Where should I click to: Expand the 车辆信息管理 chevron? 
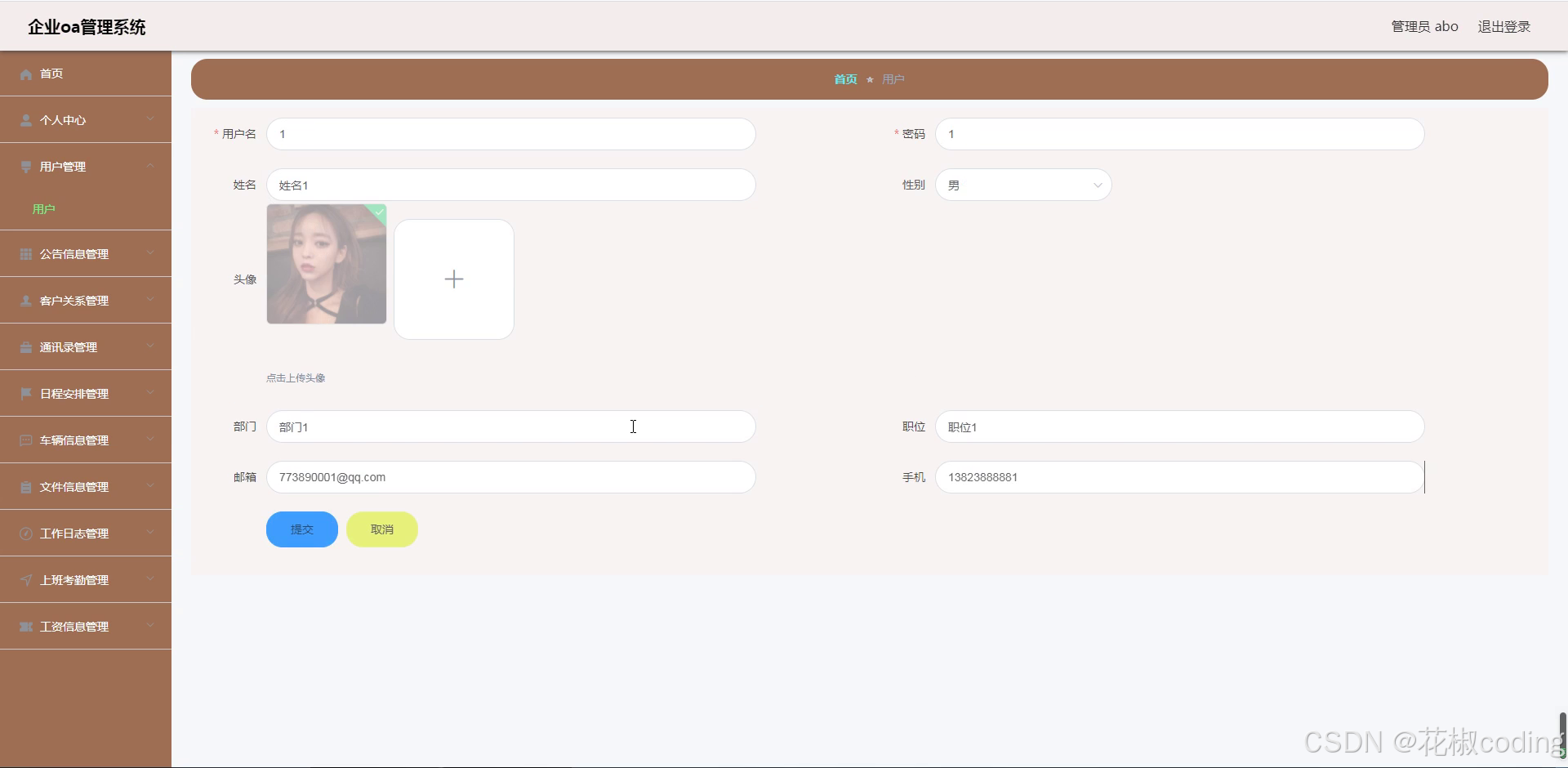tap(150, 440)
